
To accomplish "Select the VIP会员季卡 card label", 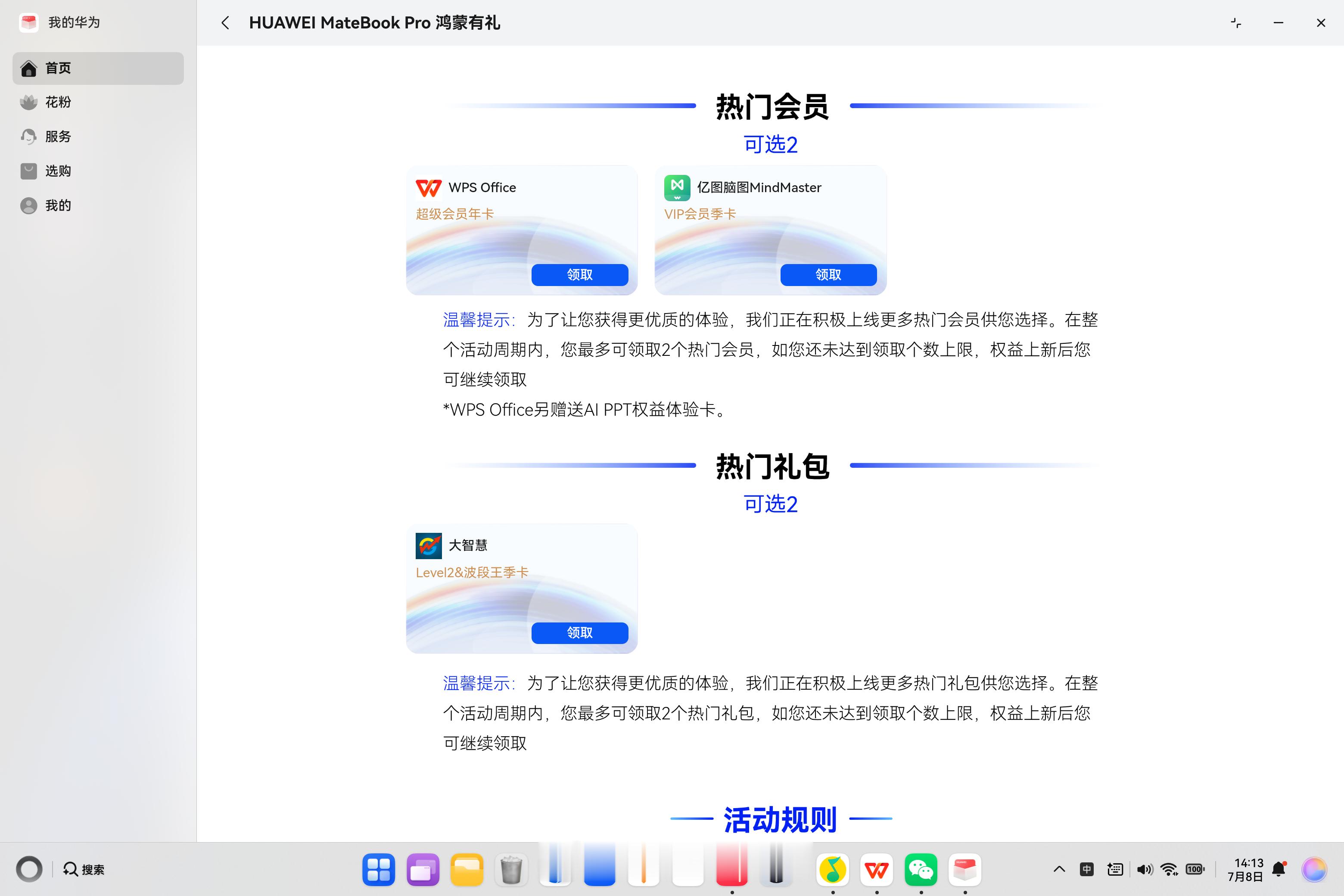I will [700, 214].
